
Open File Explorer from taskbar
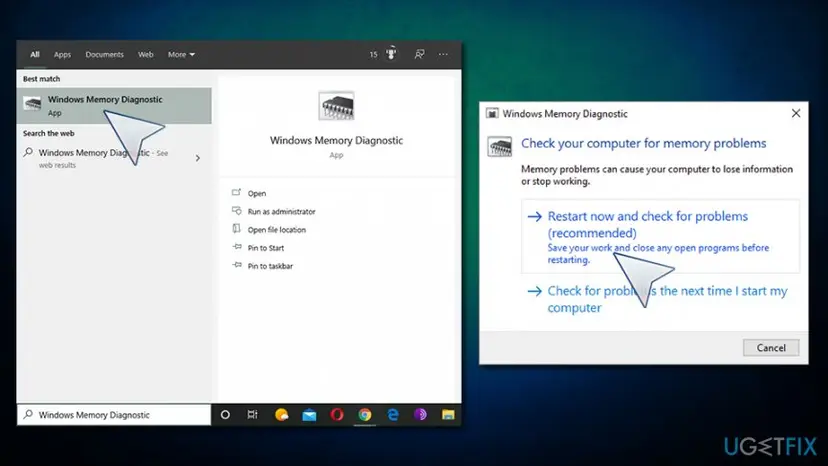(448, 415)
